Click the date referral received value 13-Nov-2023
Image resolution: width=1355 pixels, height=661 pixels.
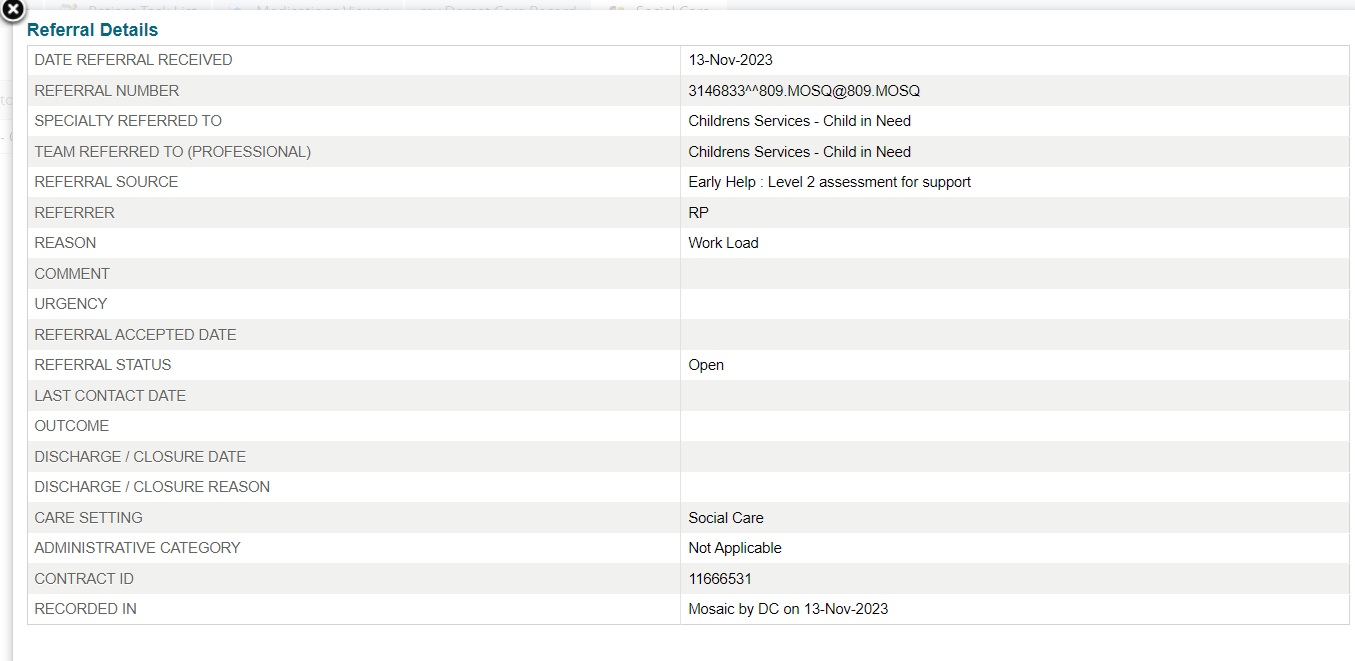pos(730,60)
